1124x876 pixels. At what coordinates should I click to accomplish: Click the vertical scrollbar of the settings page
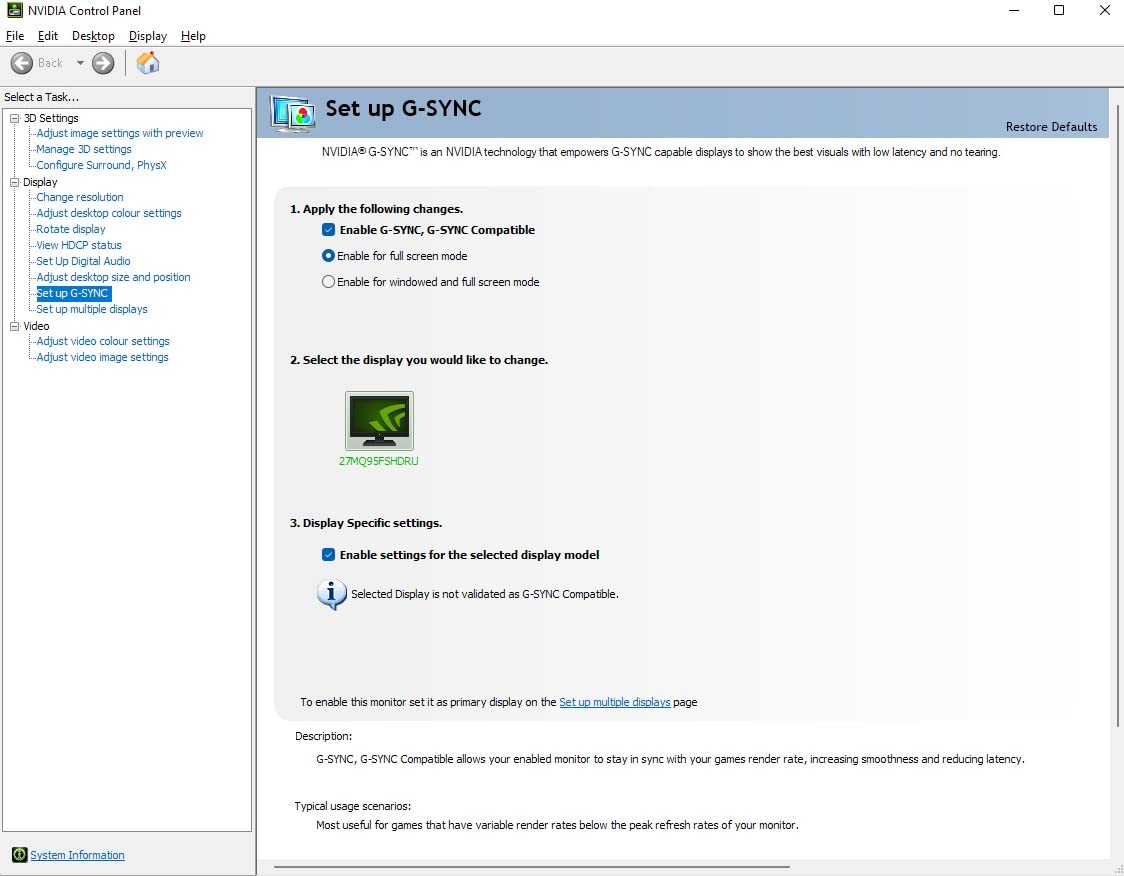pyautogui.click(x=1118, y=416)
